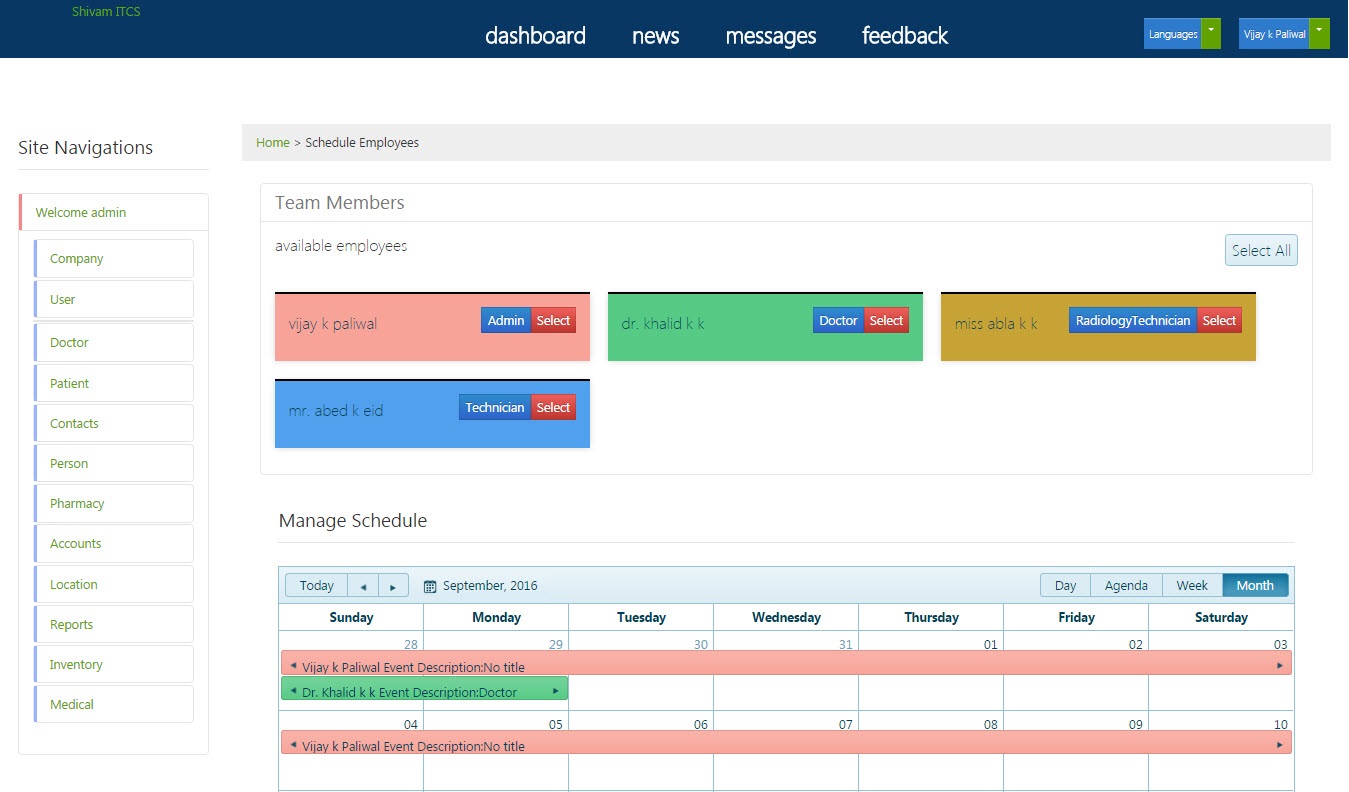Open Accounts in site navigation
Viewport: 1349px width, 792px height.
[114, 543]
